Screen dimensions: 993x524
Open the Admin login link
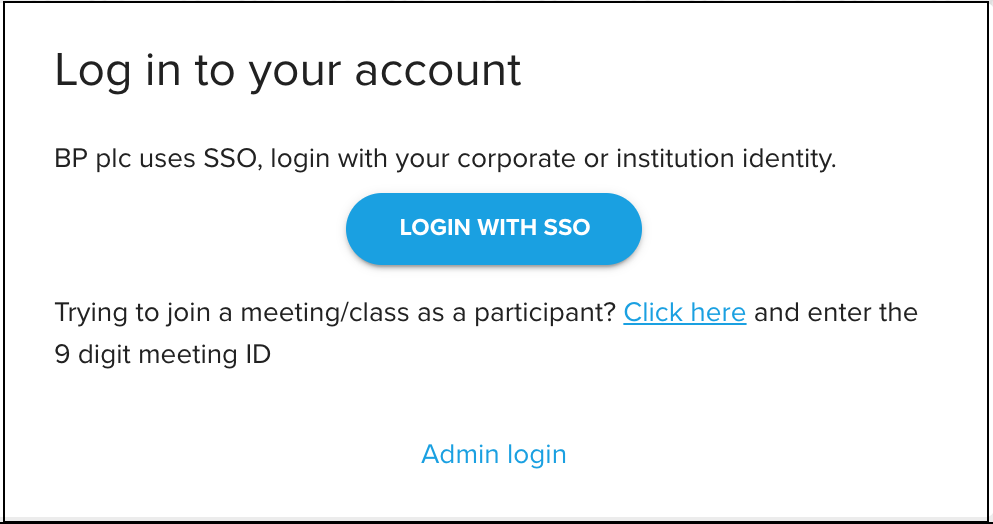point(494,454)
